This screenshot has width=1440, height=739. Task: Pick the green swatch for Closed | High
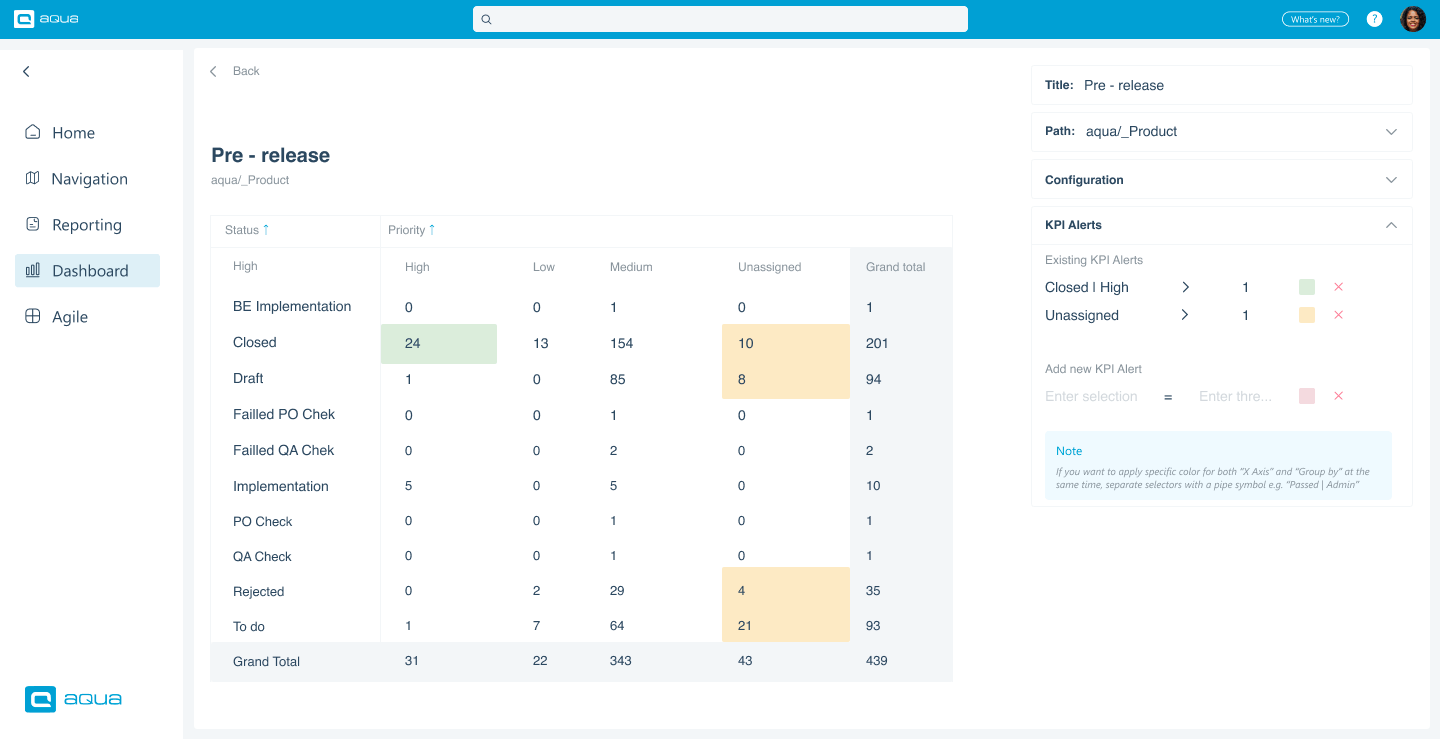coord(1307,287)
